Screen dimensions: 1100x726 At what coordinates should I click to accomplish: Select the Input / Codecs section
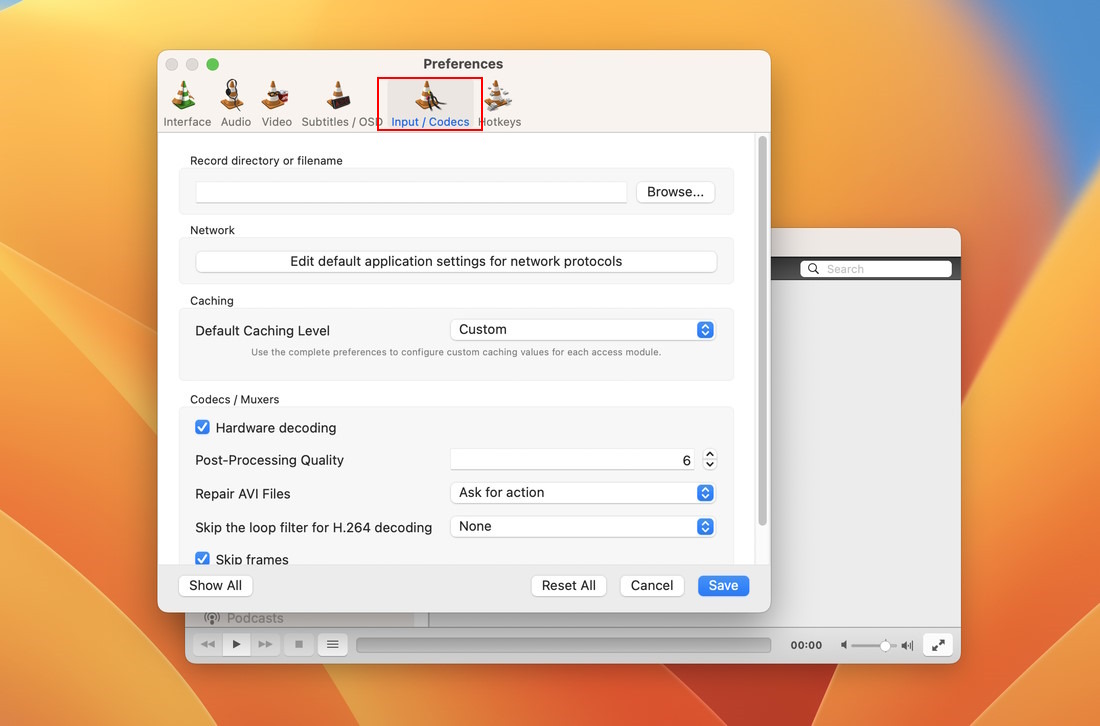tap(429, 100)
